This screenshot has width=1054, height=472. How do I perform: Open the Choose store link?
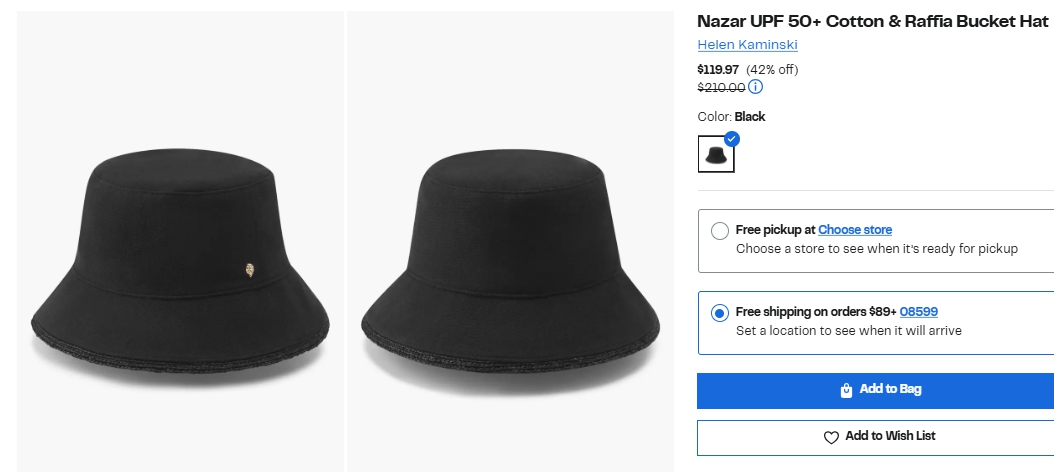click(855, 230)
